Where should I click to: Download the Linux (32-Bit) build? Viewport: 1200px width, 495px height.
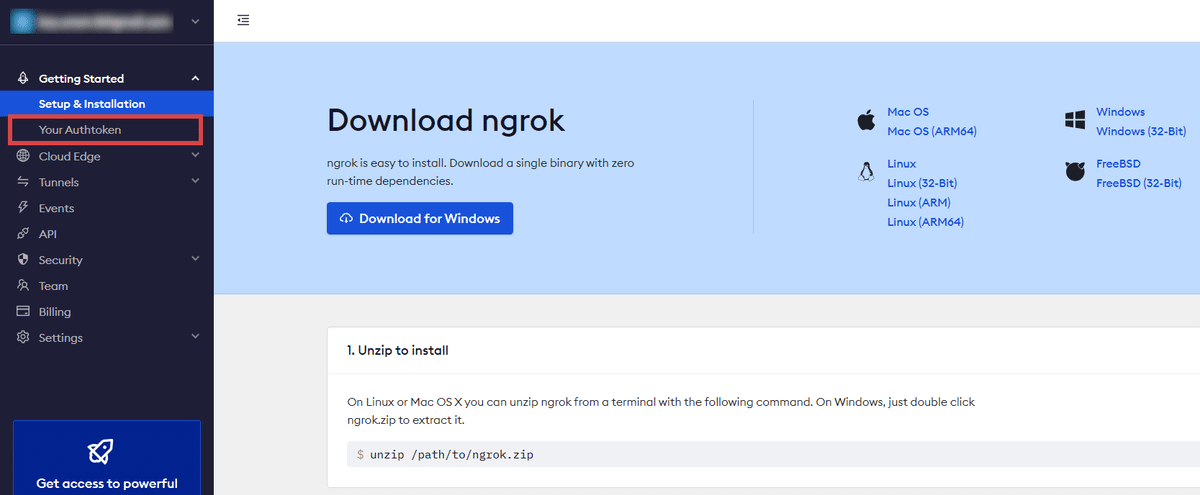point(922,183)
